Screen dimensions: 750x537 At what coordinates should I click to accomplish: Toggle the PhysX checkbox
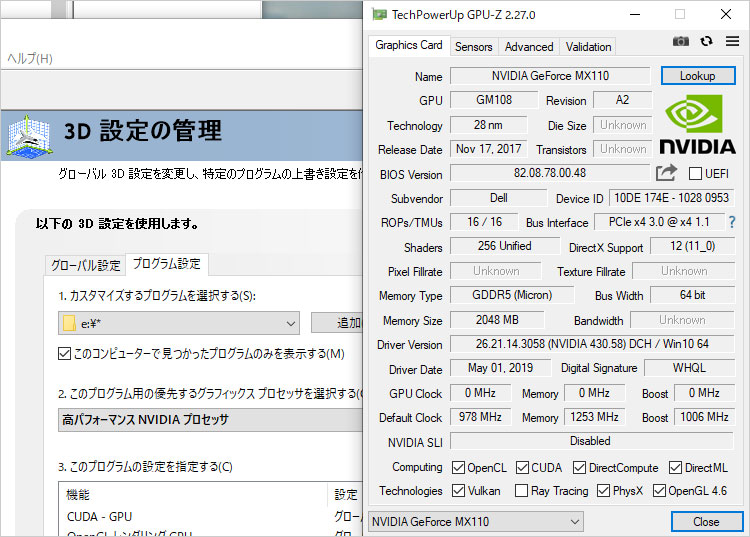pyautogui.click(x=604, y=491)
